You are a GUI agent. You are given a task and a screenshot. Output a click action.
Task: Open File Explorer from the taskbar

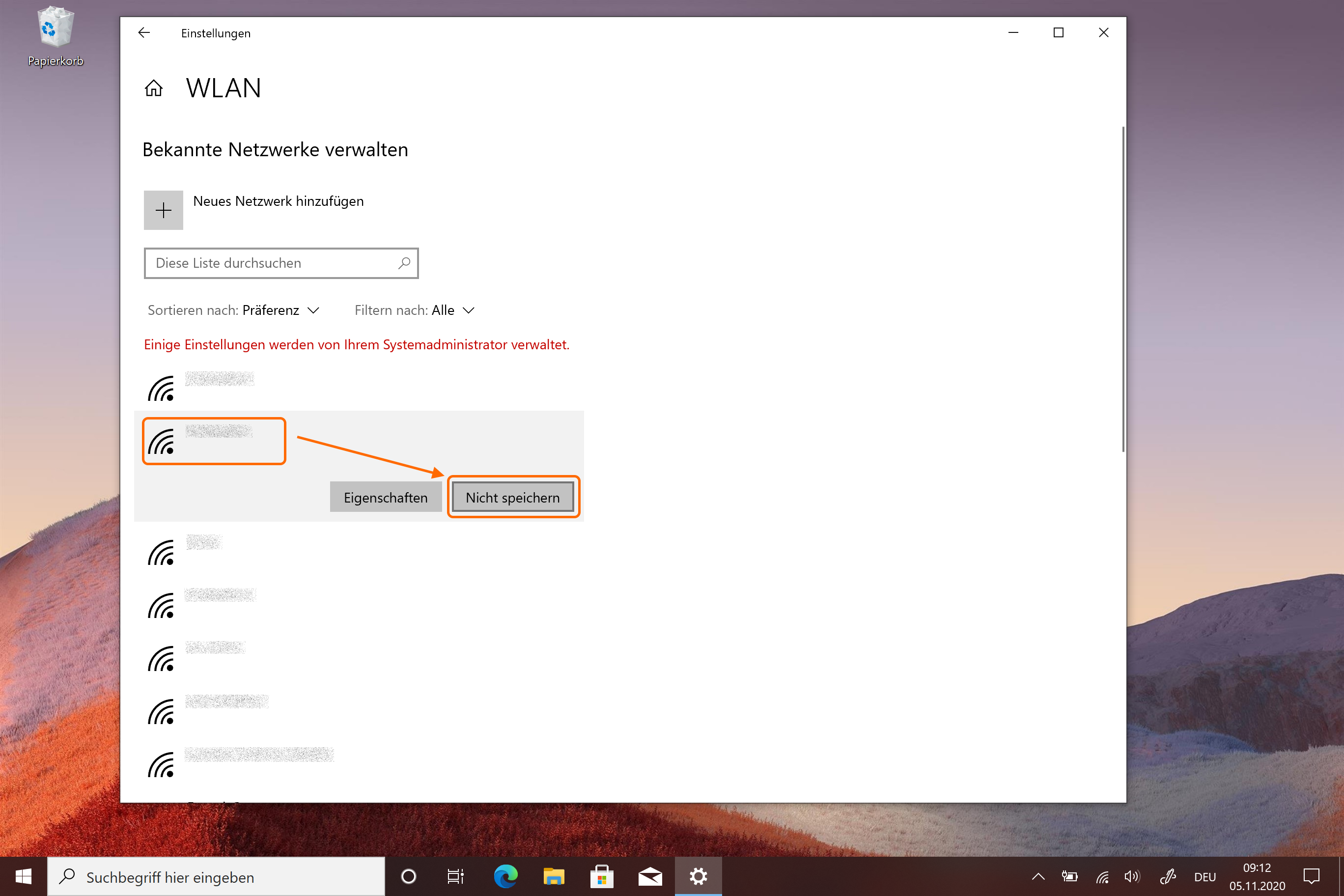[553, 876]
